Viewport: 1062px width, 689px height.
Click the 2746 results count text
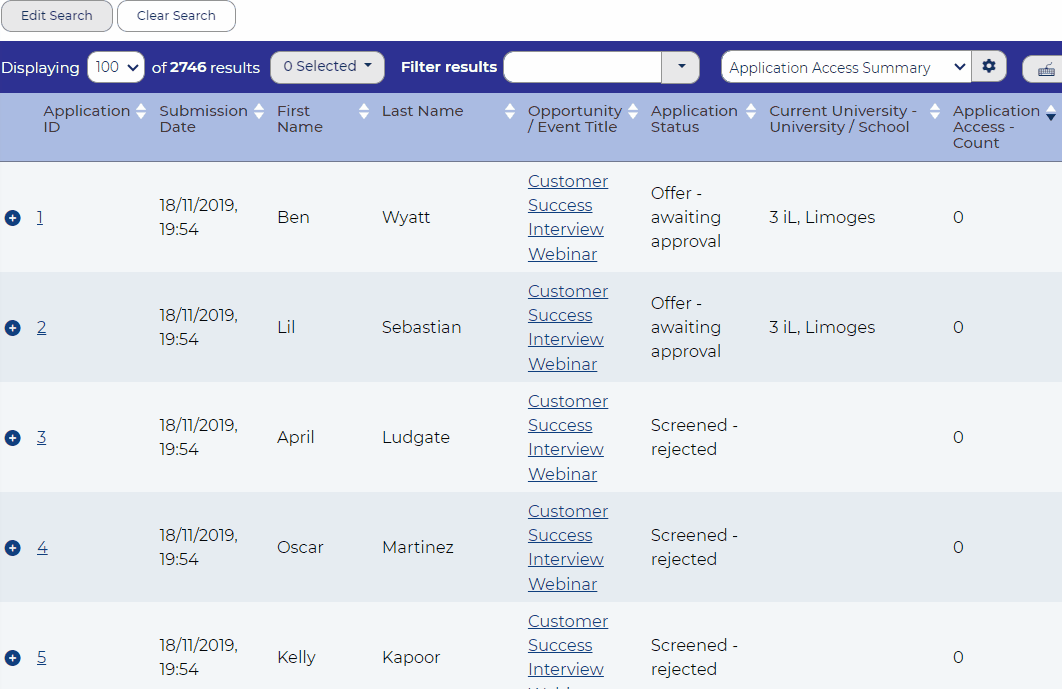pos(206,68)
